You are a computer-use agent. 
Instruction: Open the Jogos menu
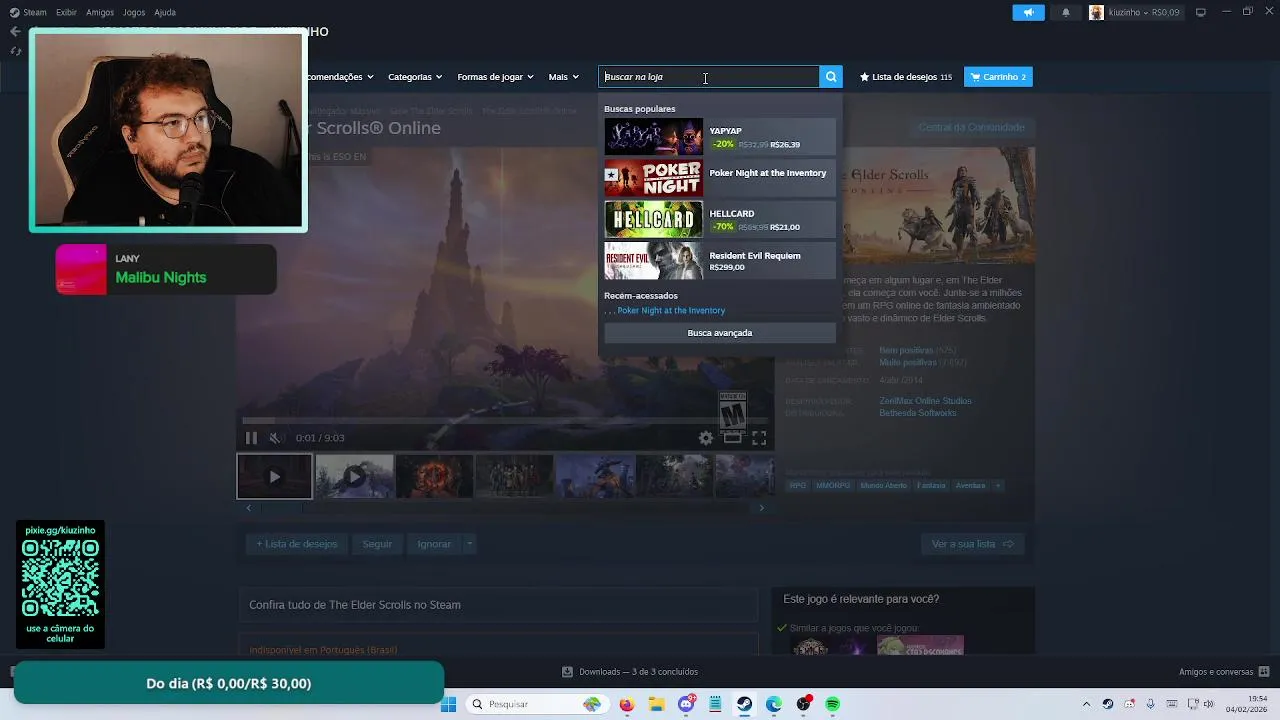[x=133, y=12]
